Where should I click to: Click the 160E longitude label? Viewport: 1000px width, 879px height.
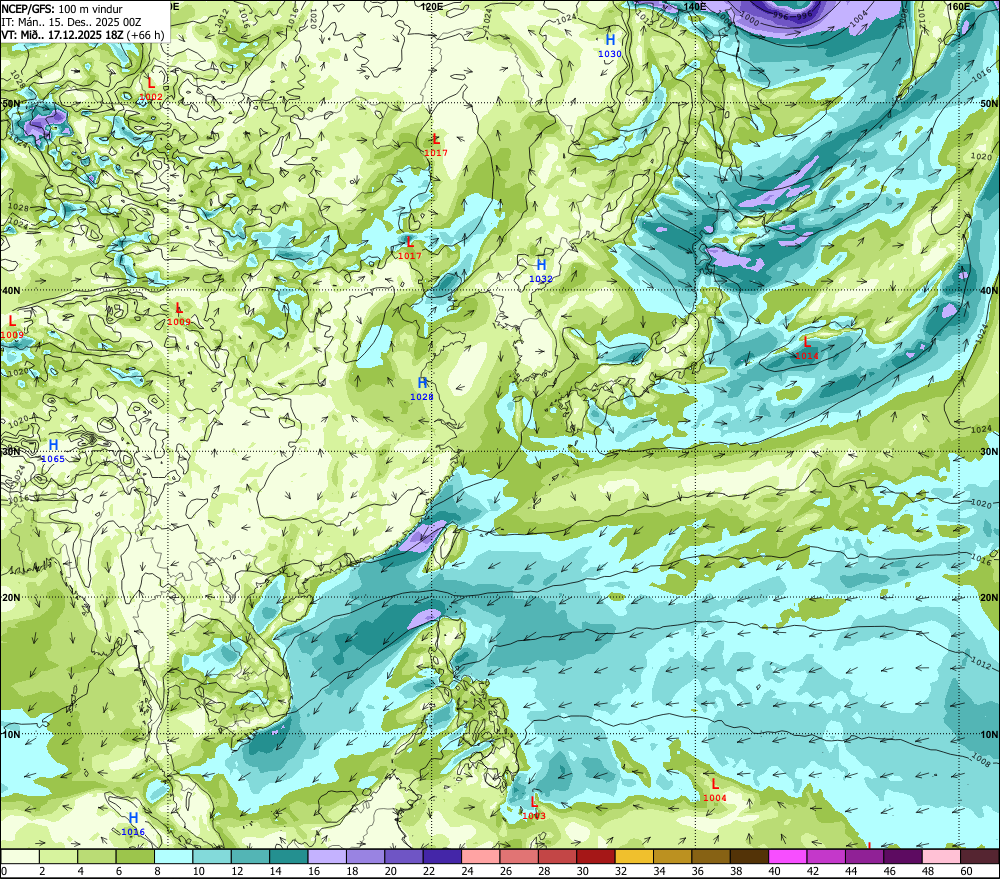pyautogui.click(x=959, y=6)
